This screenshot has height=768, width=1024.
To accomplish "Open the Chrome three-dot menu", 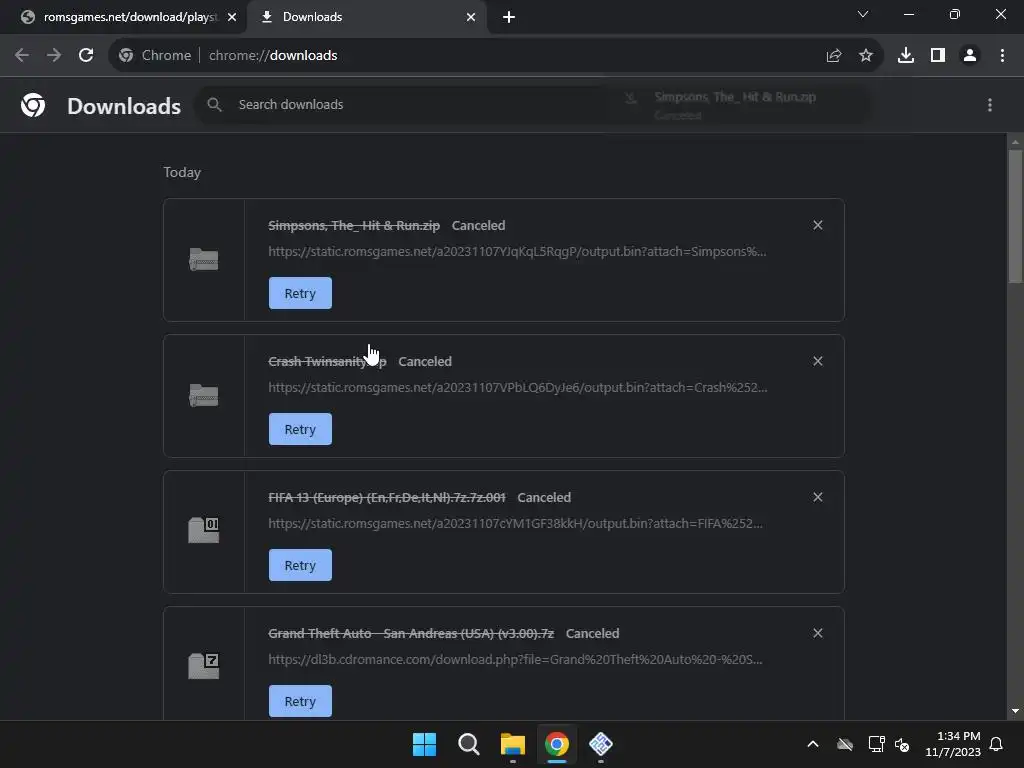I will pos(1002,56).
